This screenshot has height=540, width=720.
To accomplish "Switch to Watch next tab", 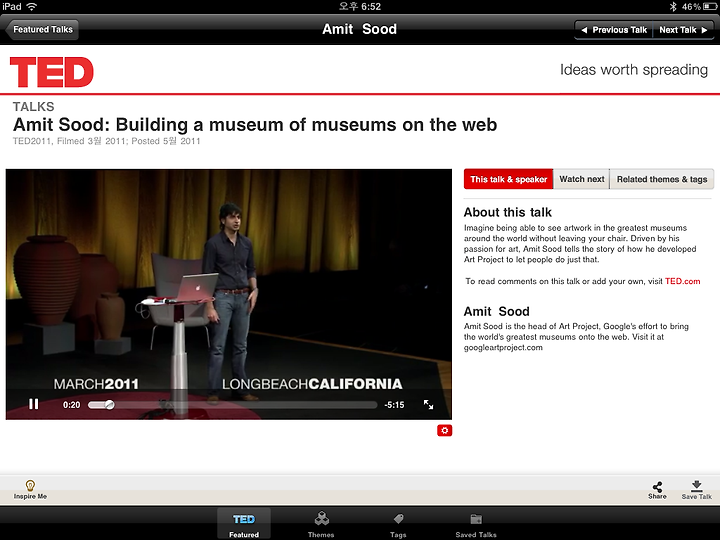I will (581, 179).
